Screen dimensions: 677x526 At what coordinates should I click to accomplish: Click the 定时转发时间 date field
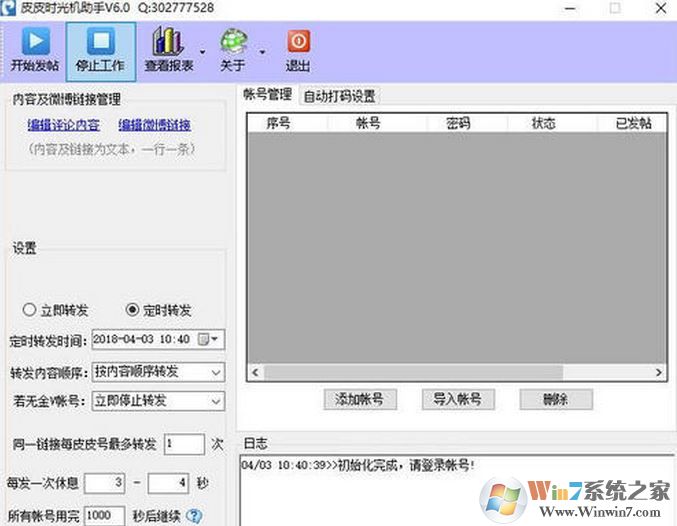point(158,339)
